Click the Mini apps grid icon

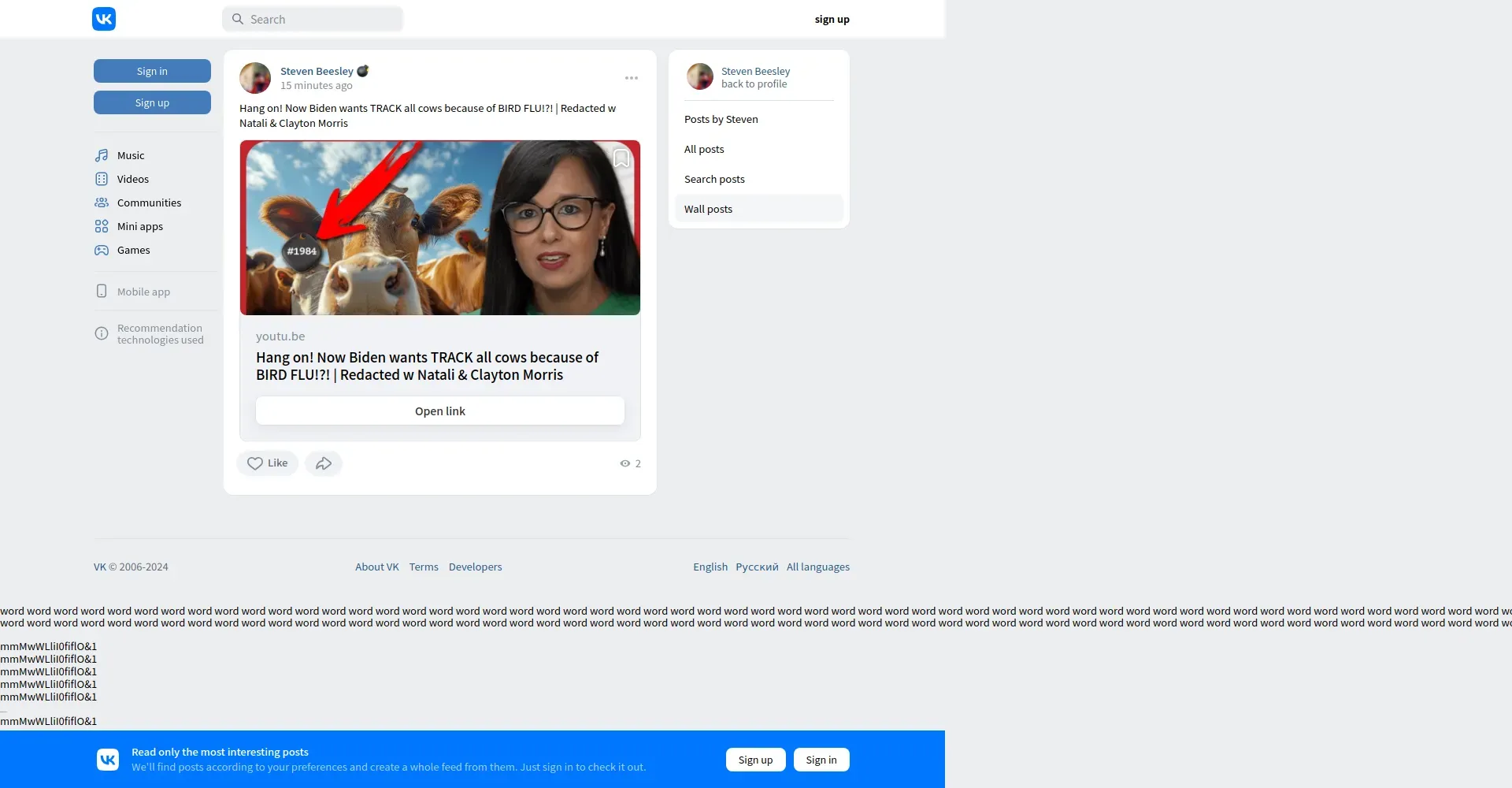tap(102, 226)
